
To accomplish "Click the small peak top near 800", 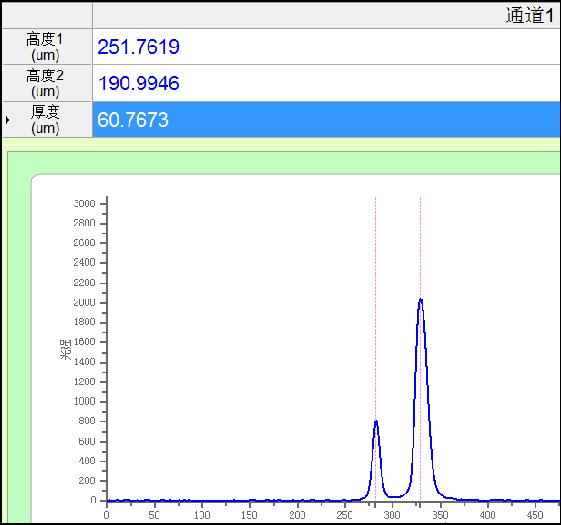I will click(376, 422).
